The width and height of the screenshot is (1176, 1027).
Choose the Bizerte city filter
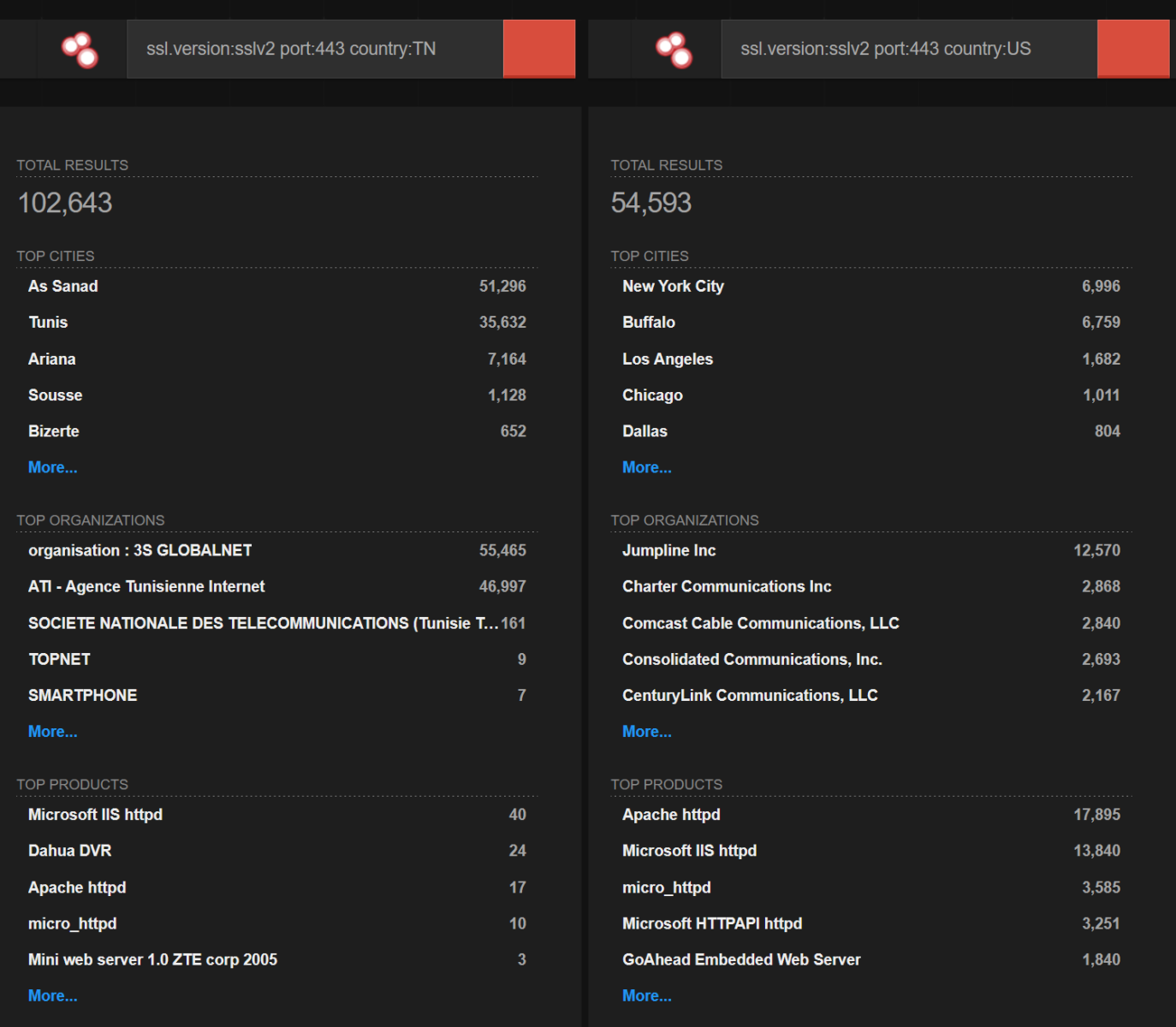(54, 431)
